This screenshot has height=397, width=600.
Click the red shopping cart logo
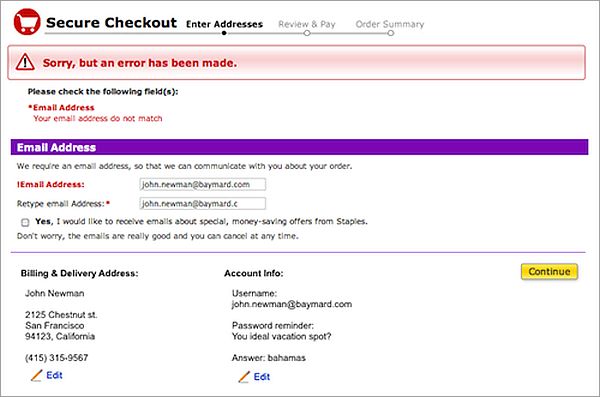27,22
